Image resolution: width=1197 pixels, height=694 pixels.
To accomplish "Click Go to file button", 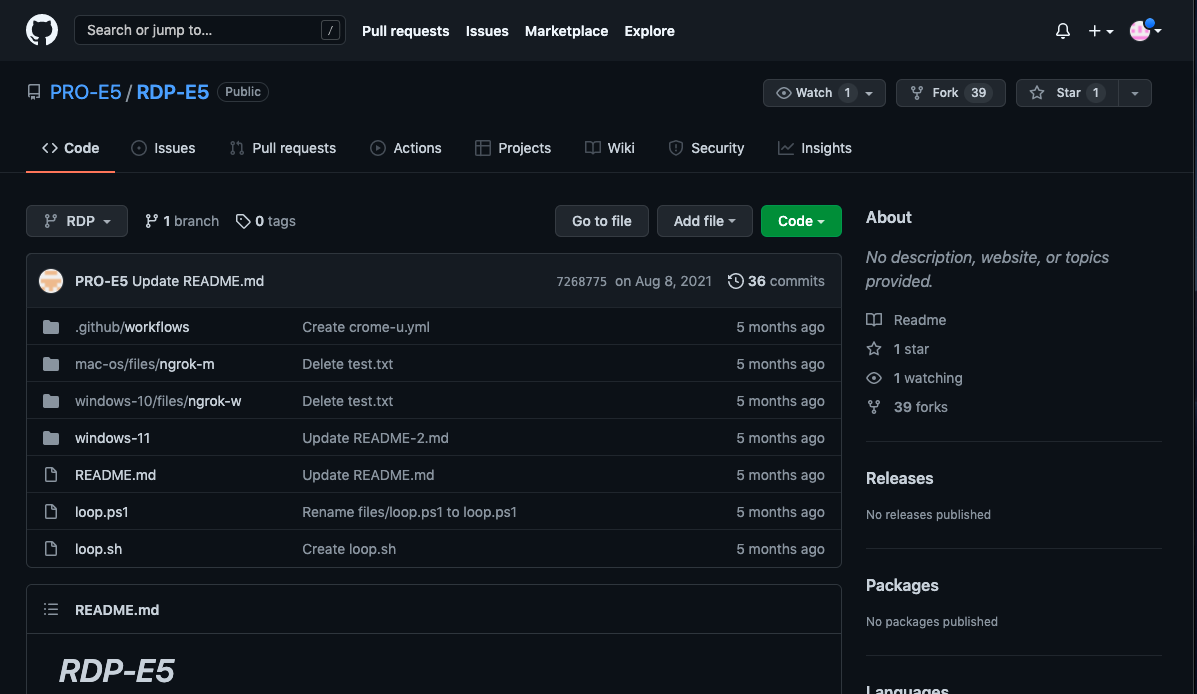I will click(602, 221).
